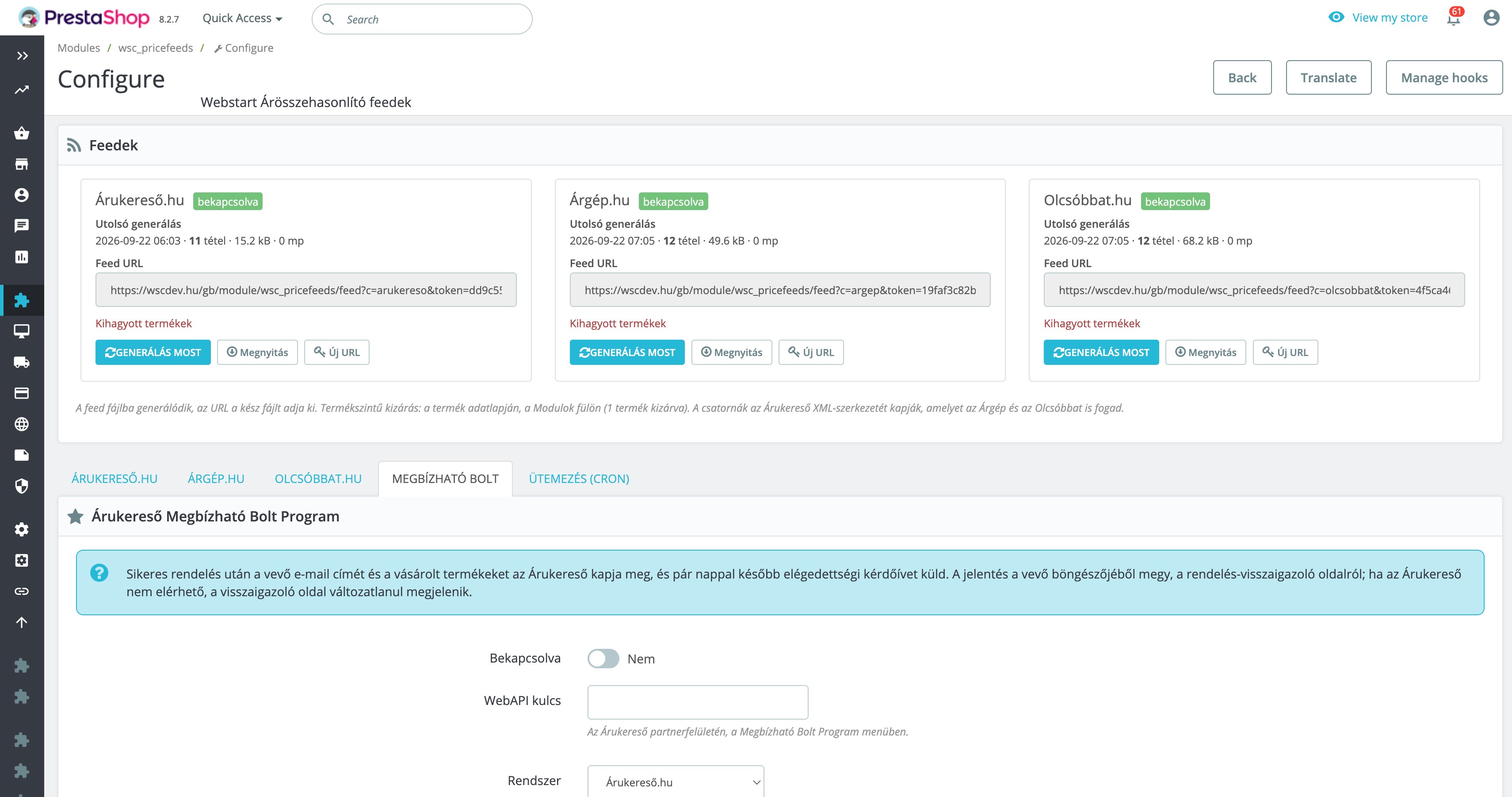This screenshot has width=1512, height=797.
Task: Open Orders via the basket sidebar icon
Action: tap(22, 133)
